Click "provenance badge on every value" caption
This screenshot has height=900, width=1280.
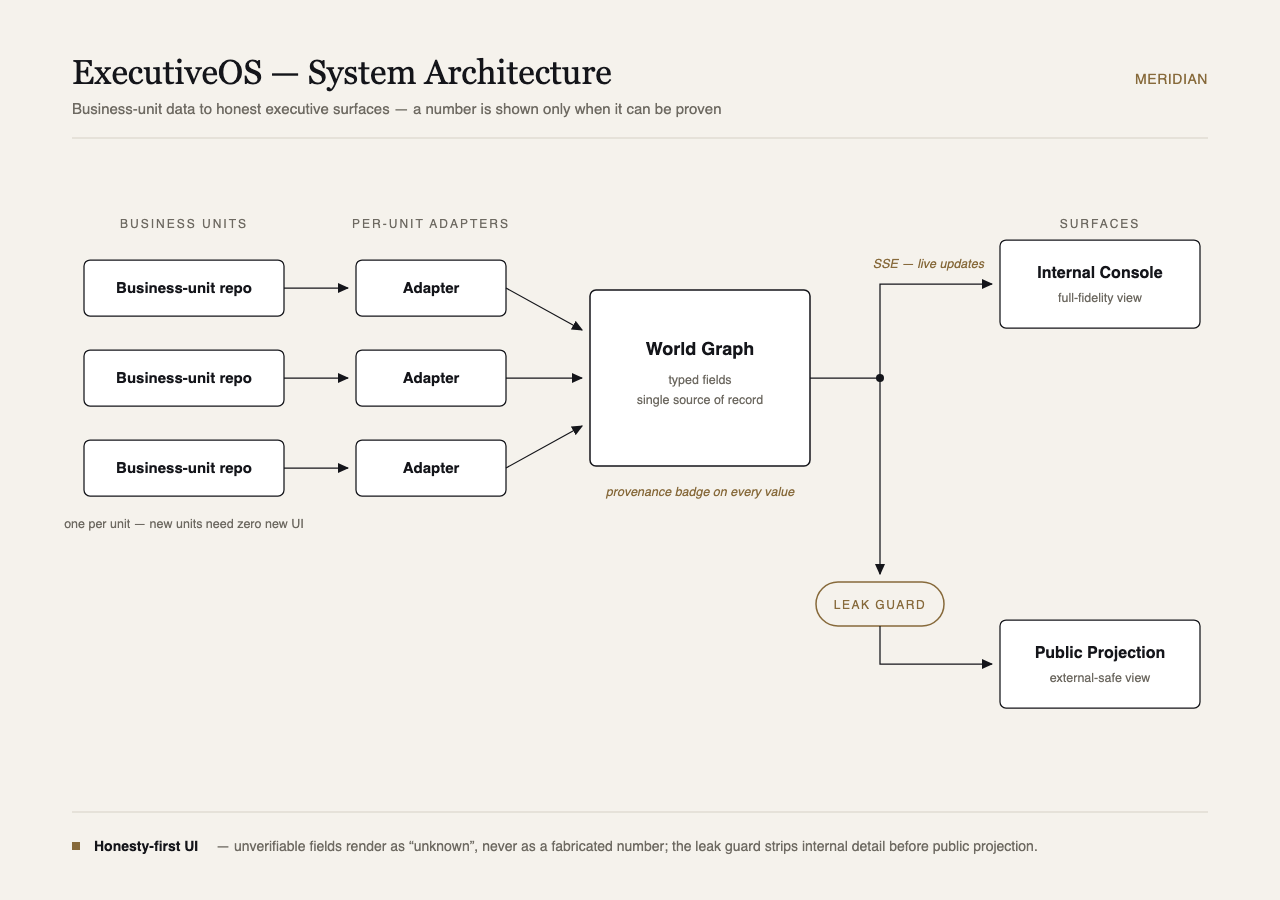(700, 492)
